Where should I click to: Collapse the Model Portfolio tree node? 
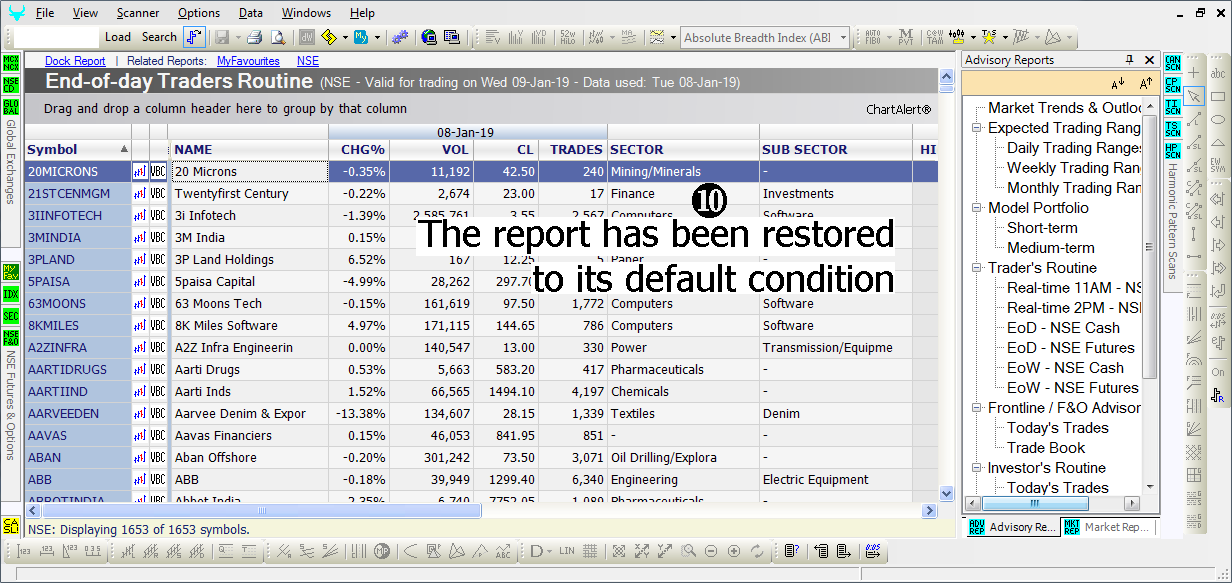pyautogui.click(x=976, y=208)
